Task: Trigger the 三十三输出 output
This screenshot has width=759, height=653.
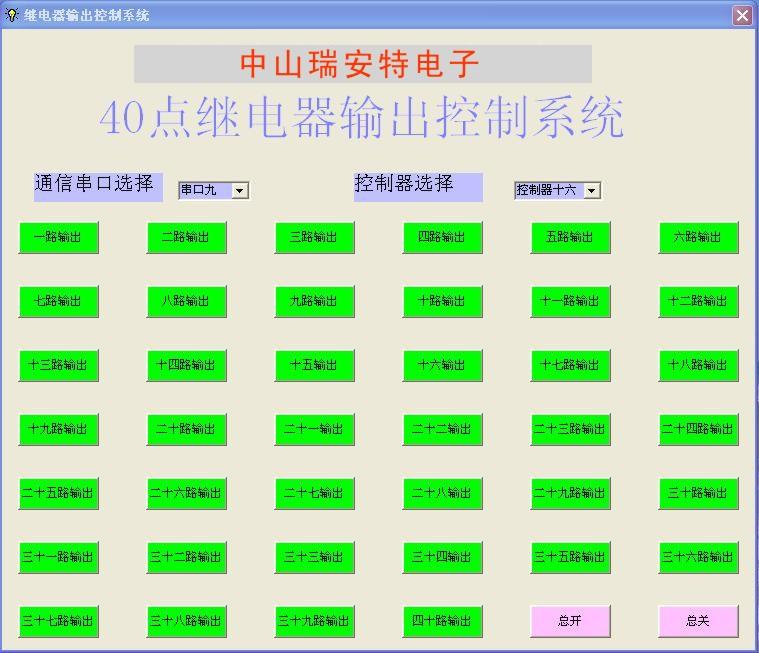Action: 315,557
